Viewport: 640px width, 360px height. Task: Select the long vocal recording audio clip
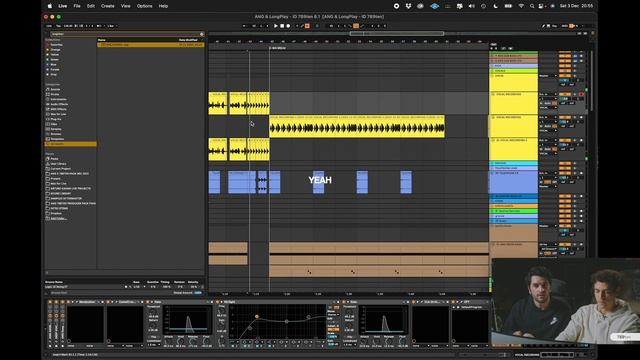[x=357, y=126]
